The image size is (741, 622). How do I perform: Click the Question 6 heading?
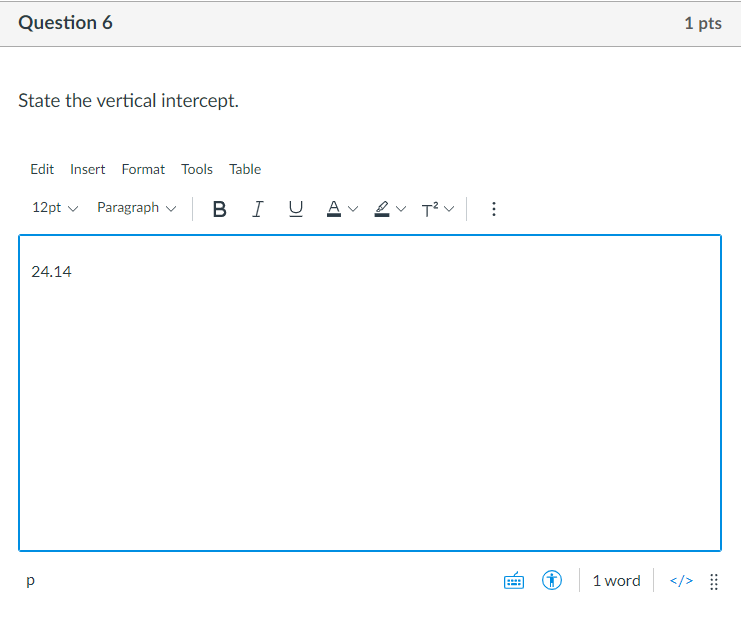click(x=65, y=23)
